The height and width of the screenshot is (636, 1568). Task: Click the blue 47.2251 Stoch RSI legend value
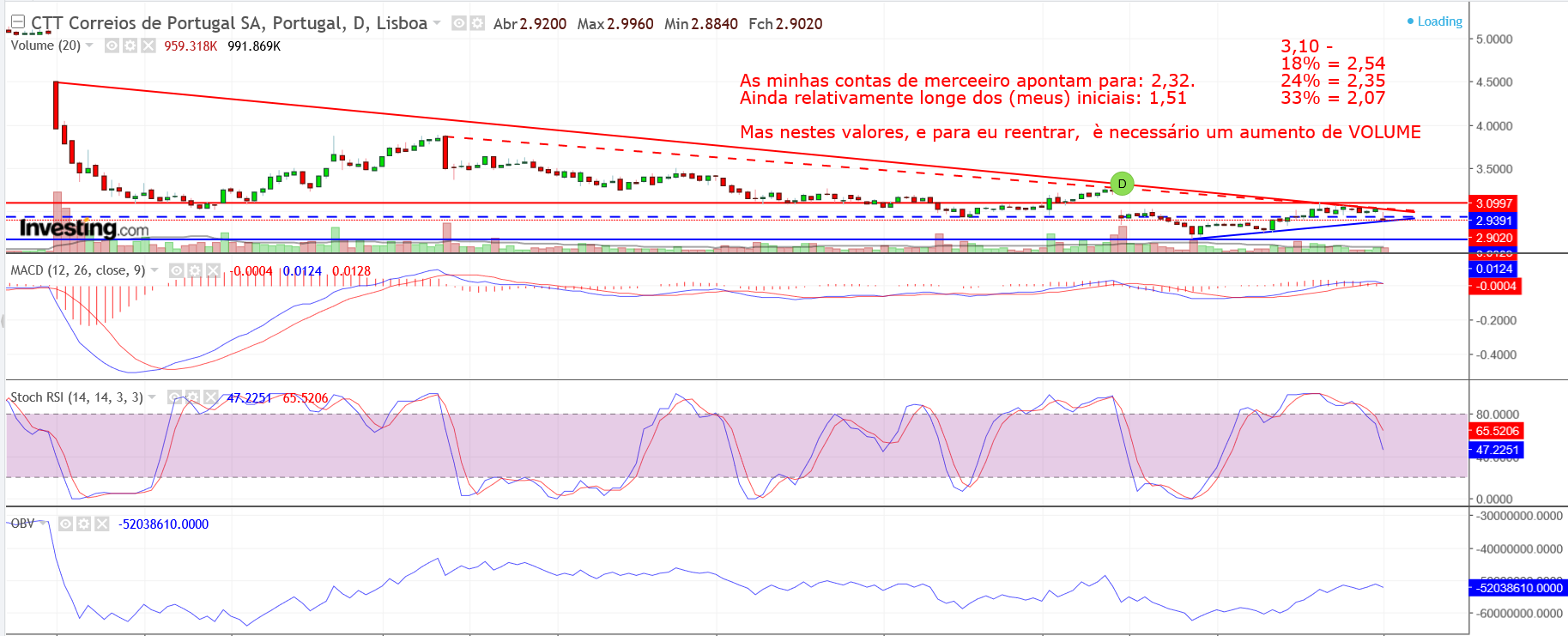[x=249, y=398]
